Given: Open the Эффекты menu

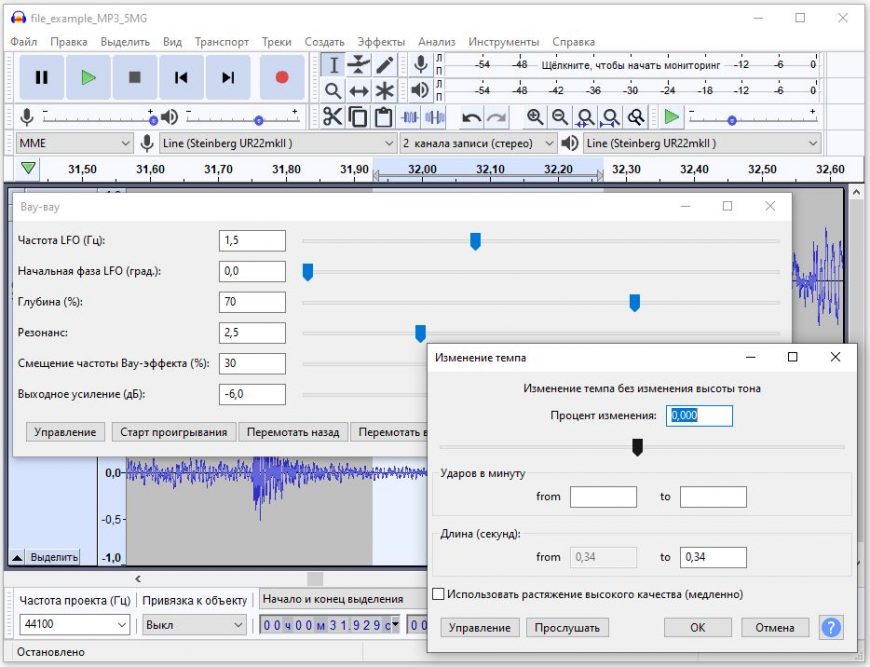Looking at the screenshot, I should coord(381,42).
